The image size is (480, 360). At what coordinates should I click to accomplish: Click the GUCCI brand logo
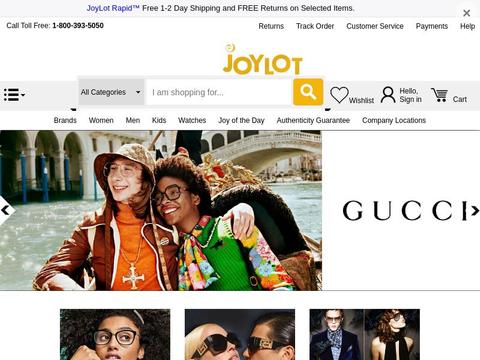[405, 210]
